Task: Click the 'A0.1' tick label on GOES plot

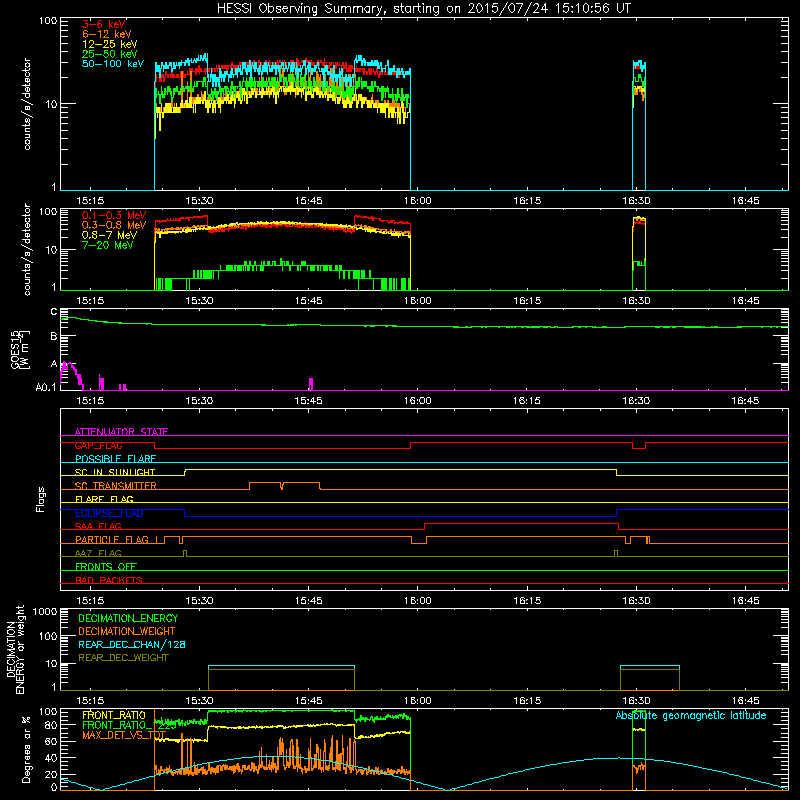Action: (x=46, y=387)
